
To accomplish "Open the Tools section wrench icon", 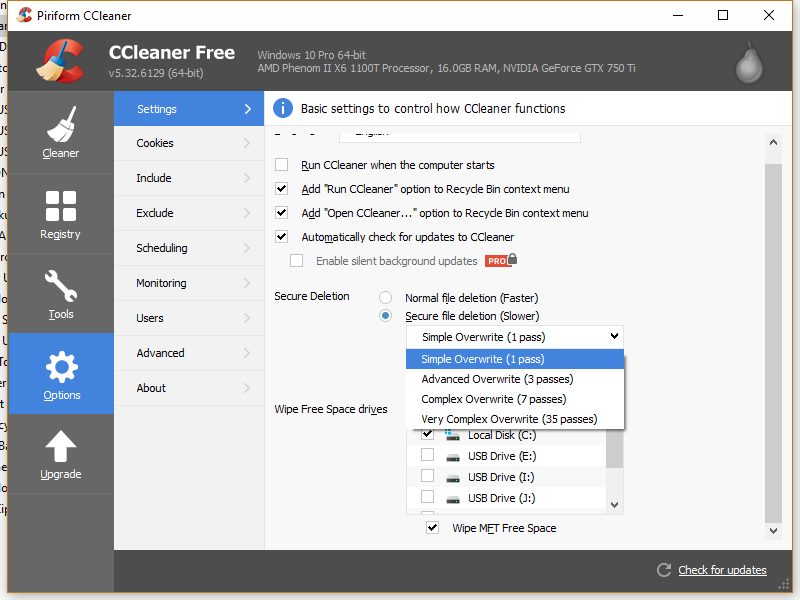I will tap(61, 286).
